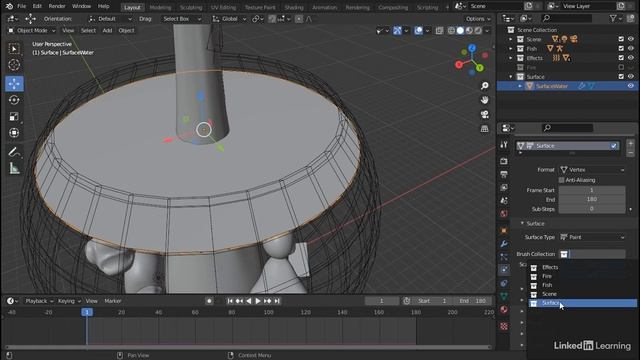Select the Select Box tool in toolbar

pos(14,49)
